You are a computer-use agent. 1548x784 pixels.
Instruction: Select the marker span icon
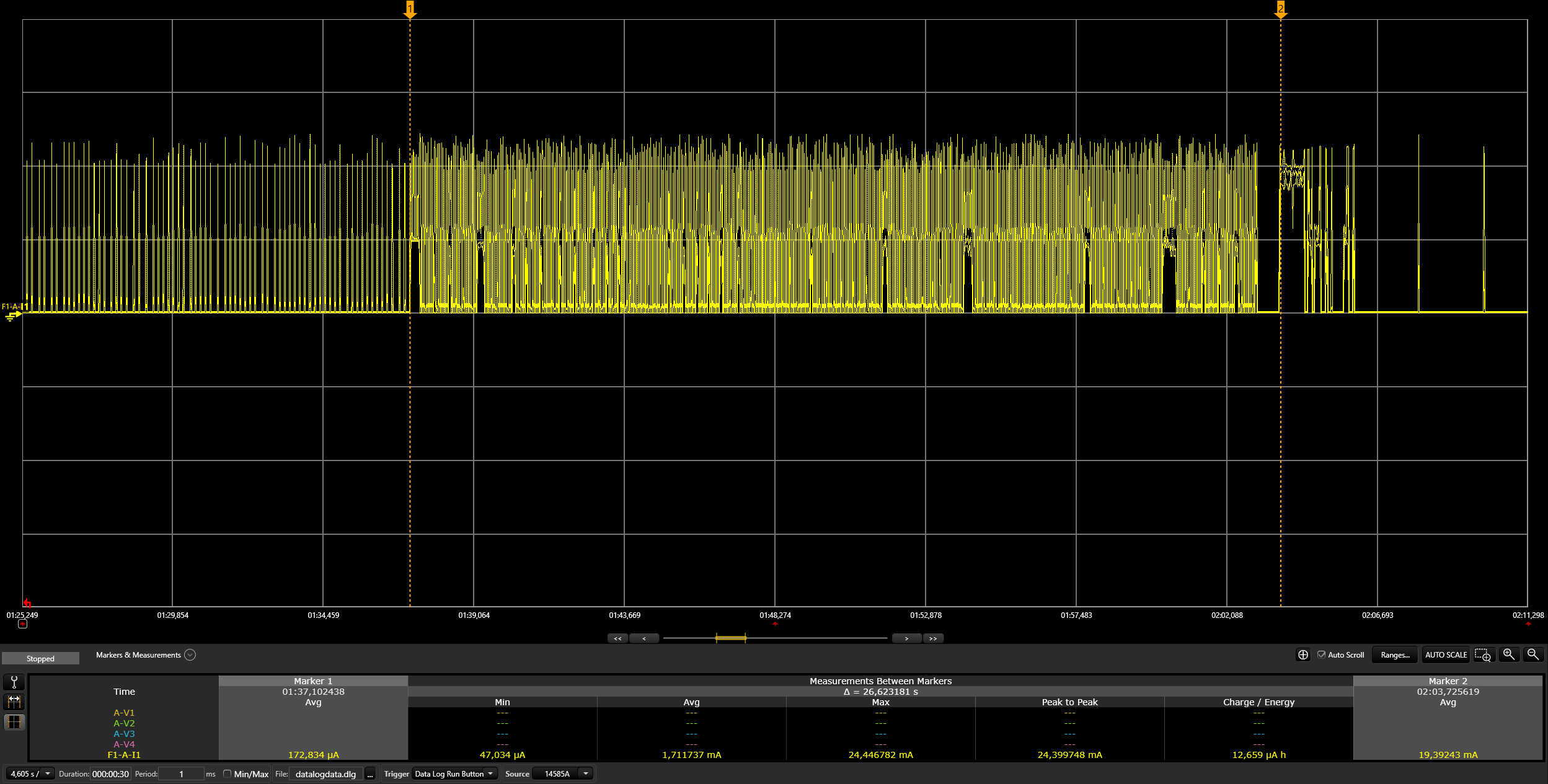tap(14, 702)
